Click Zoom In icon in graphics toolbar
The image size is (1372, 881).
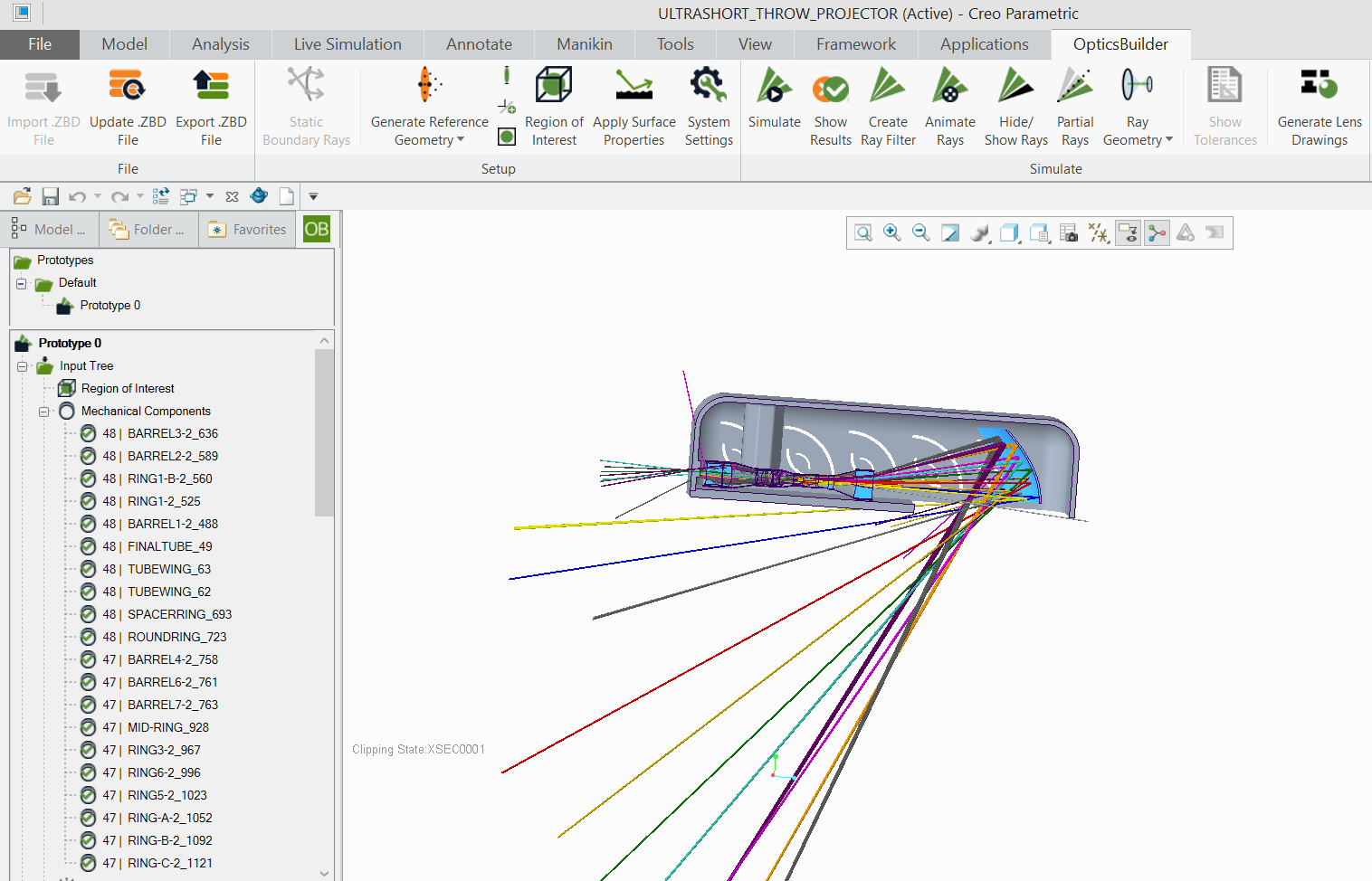[x=892, y=233]
